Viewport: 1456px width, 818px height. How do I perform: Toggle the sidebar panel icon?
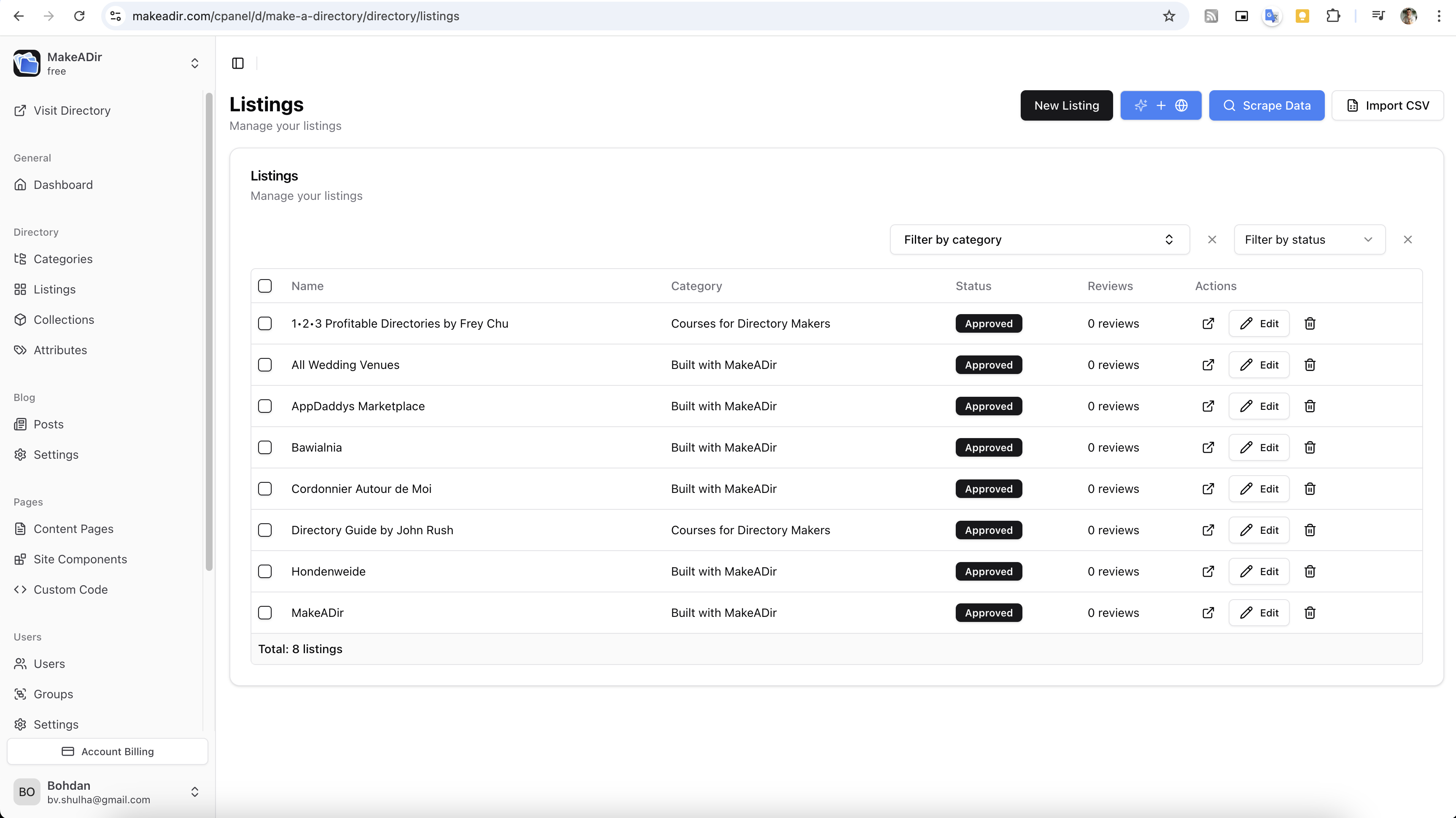(x=238, y=63)
